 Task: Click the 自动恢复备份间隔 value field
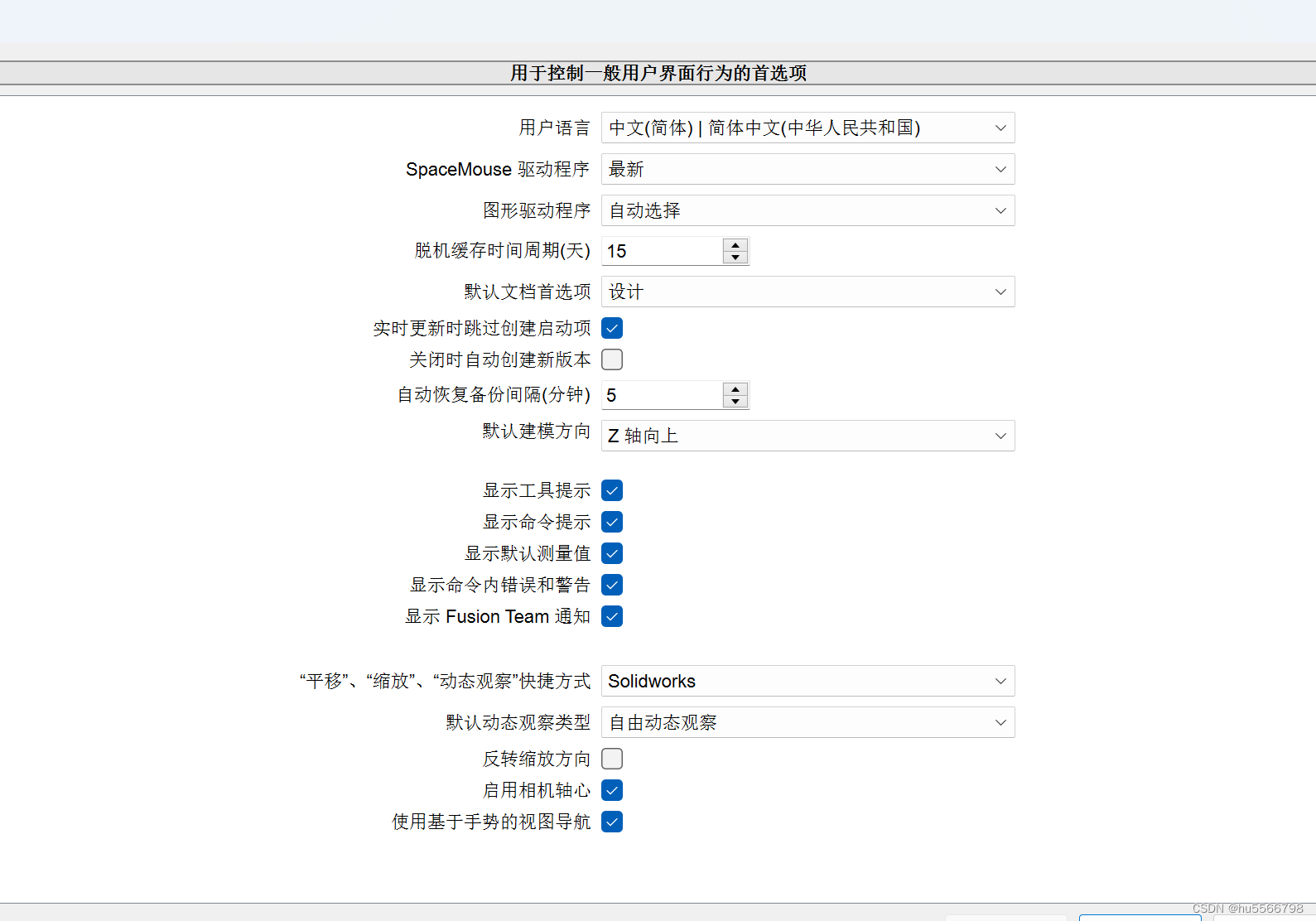tap(662, 395)
